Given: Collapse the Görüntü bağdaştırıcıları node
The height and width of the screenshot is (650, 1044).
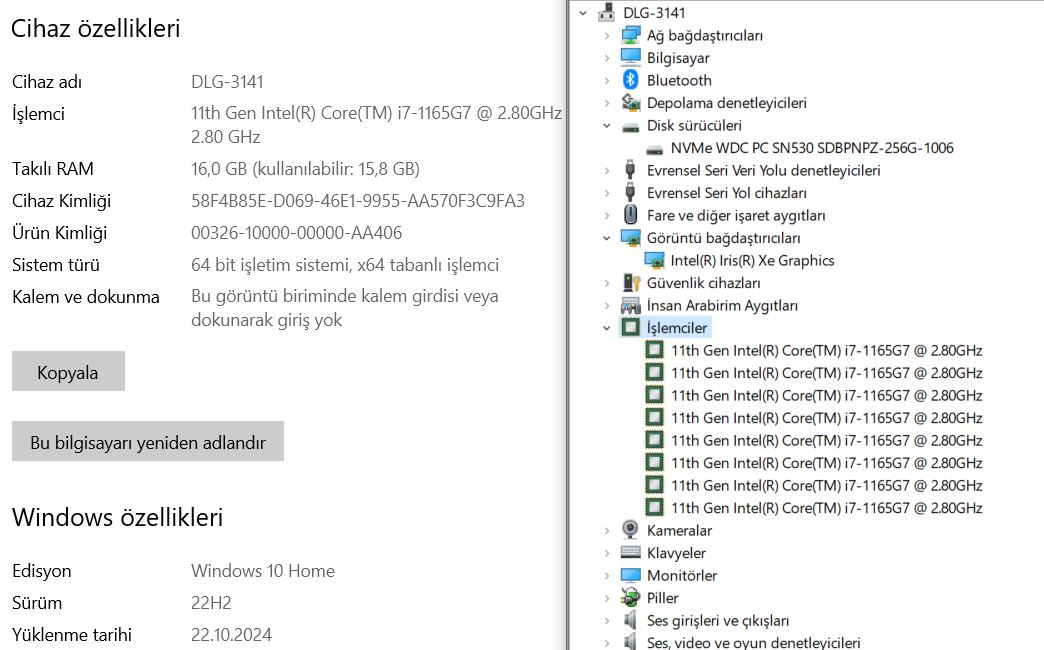Looking at the screenshot, I should 607,238.
